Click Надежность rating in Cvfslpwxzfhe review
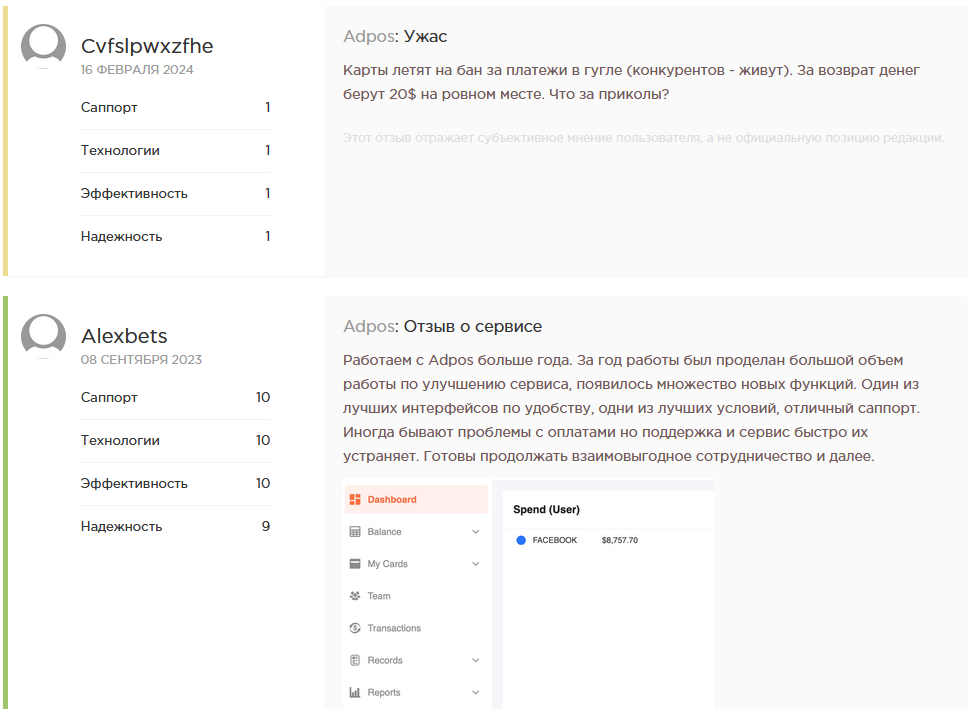 click(x=175, y=237)
